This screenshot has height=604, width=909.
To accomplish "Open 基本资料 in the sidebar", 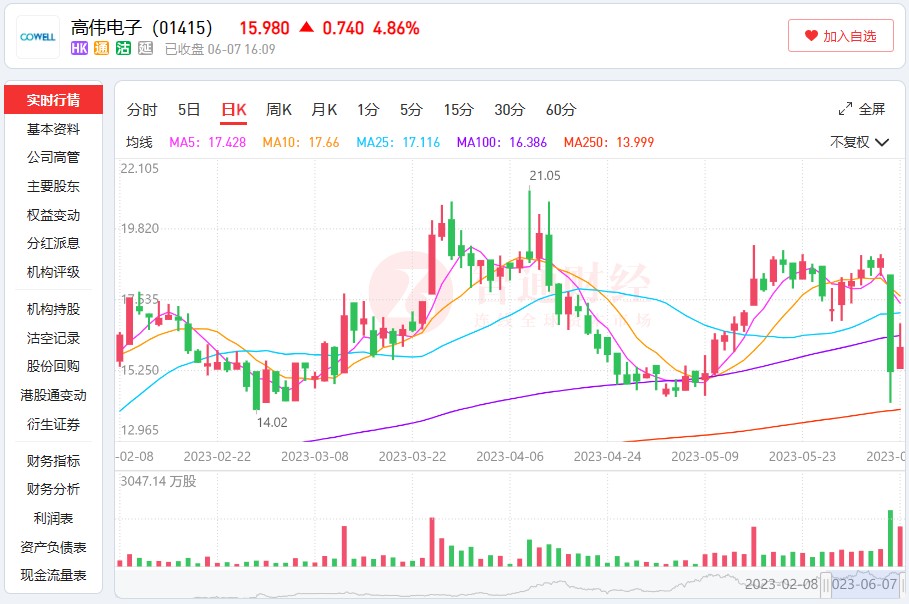I will (54, 129).
